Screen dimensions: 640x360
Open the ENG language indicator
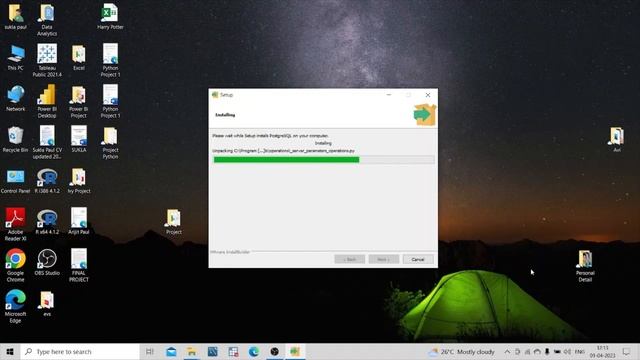point(580,351)
